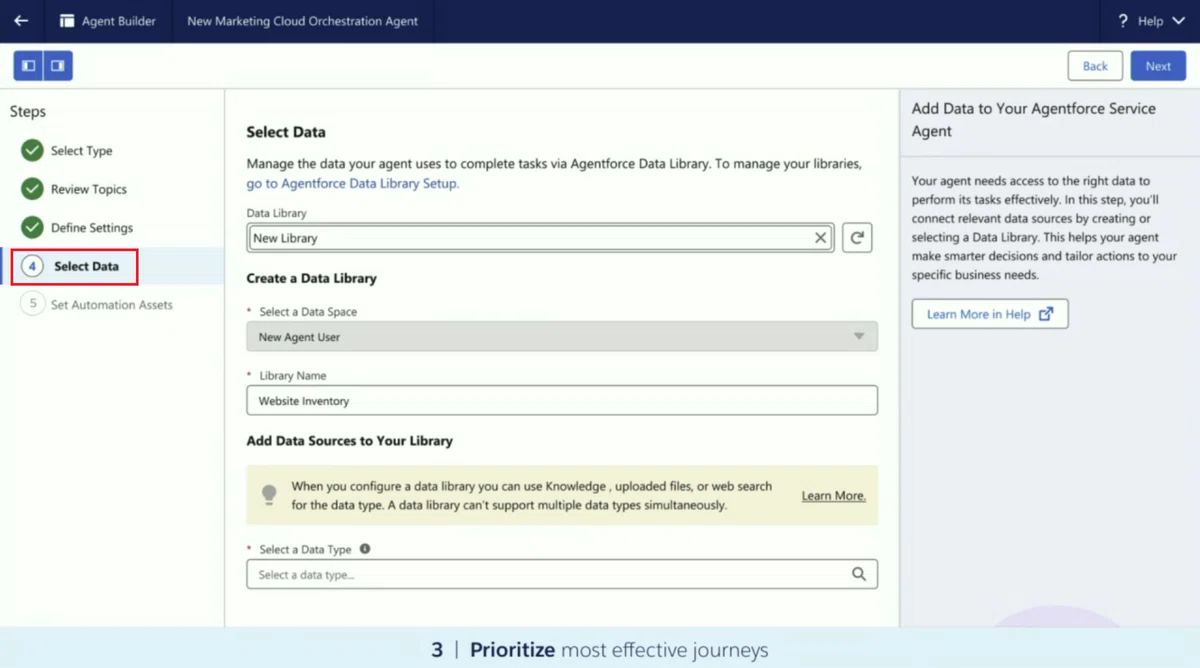Screen dimensions: 1200x668
Task: Open the Learn More link
Action: click(x=834, y=496)
